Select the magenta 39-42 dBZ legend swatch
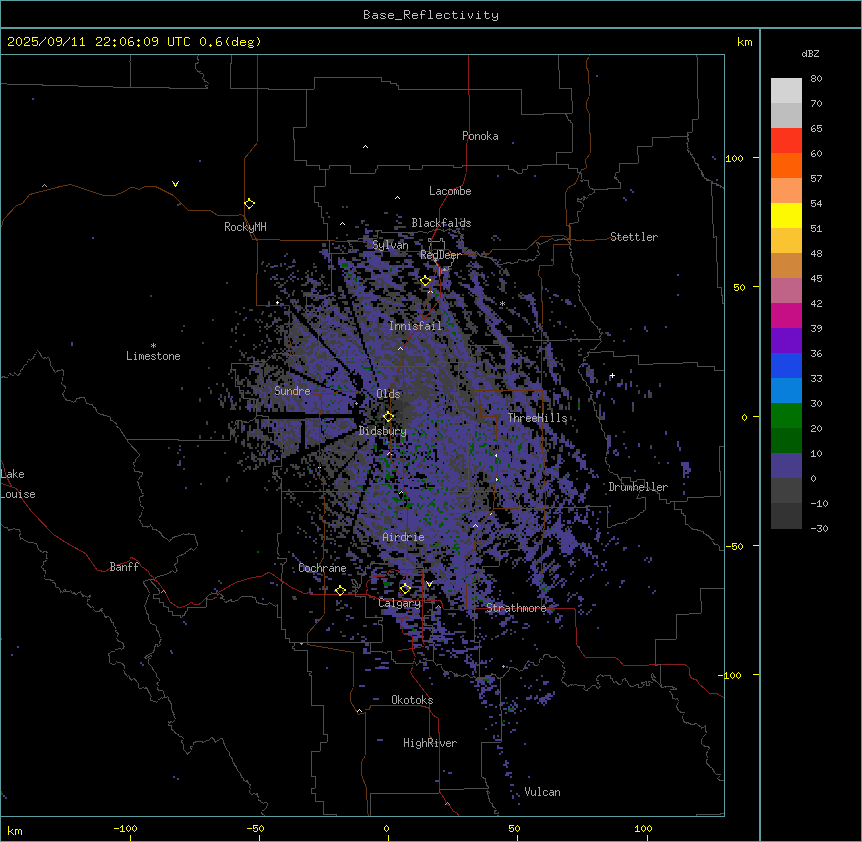The height and width of the screenshot is (842, 862). [786, 315]
